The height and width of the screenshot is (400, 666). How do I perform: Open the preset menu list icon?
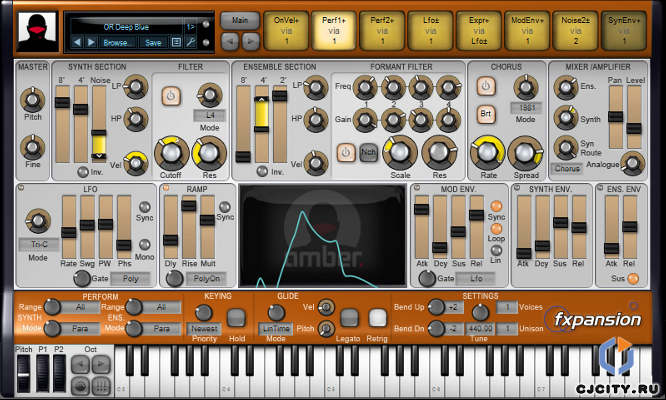pos(176,42)
